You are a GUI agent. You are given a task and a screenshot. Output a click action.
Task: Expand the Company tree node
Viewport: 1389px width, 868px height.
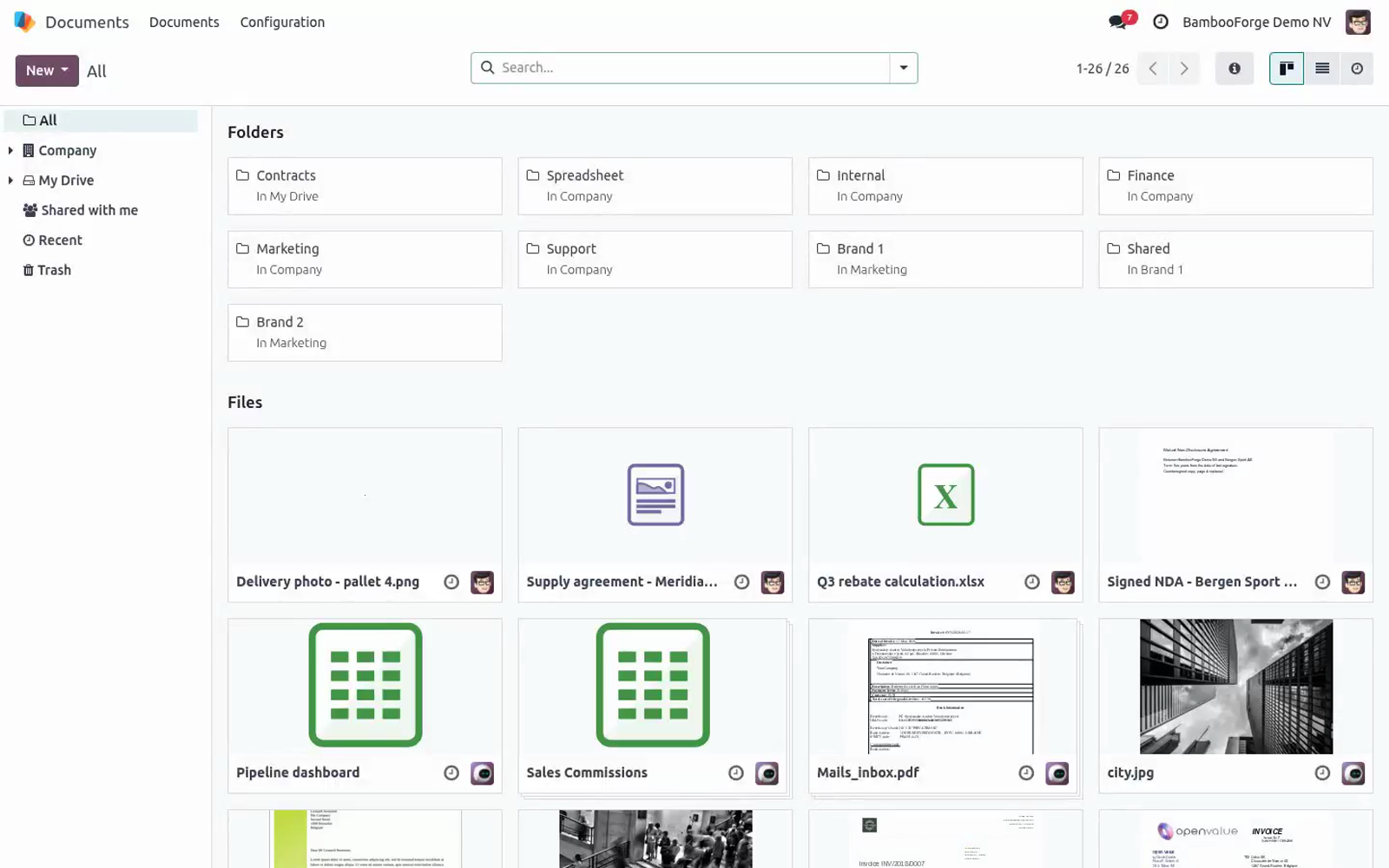(x=10, y=150)
